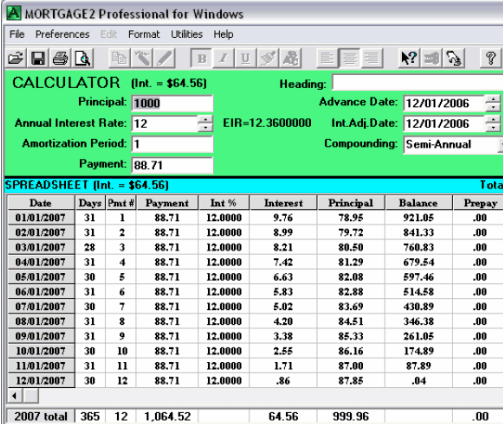Image resolution: width=503 pixels, height=424 pixels.
Task: Click the Payment input field
Action: pos(172,165)
